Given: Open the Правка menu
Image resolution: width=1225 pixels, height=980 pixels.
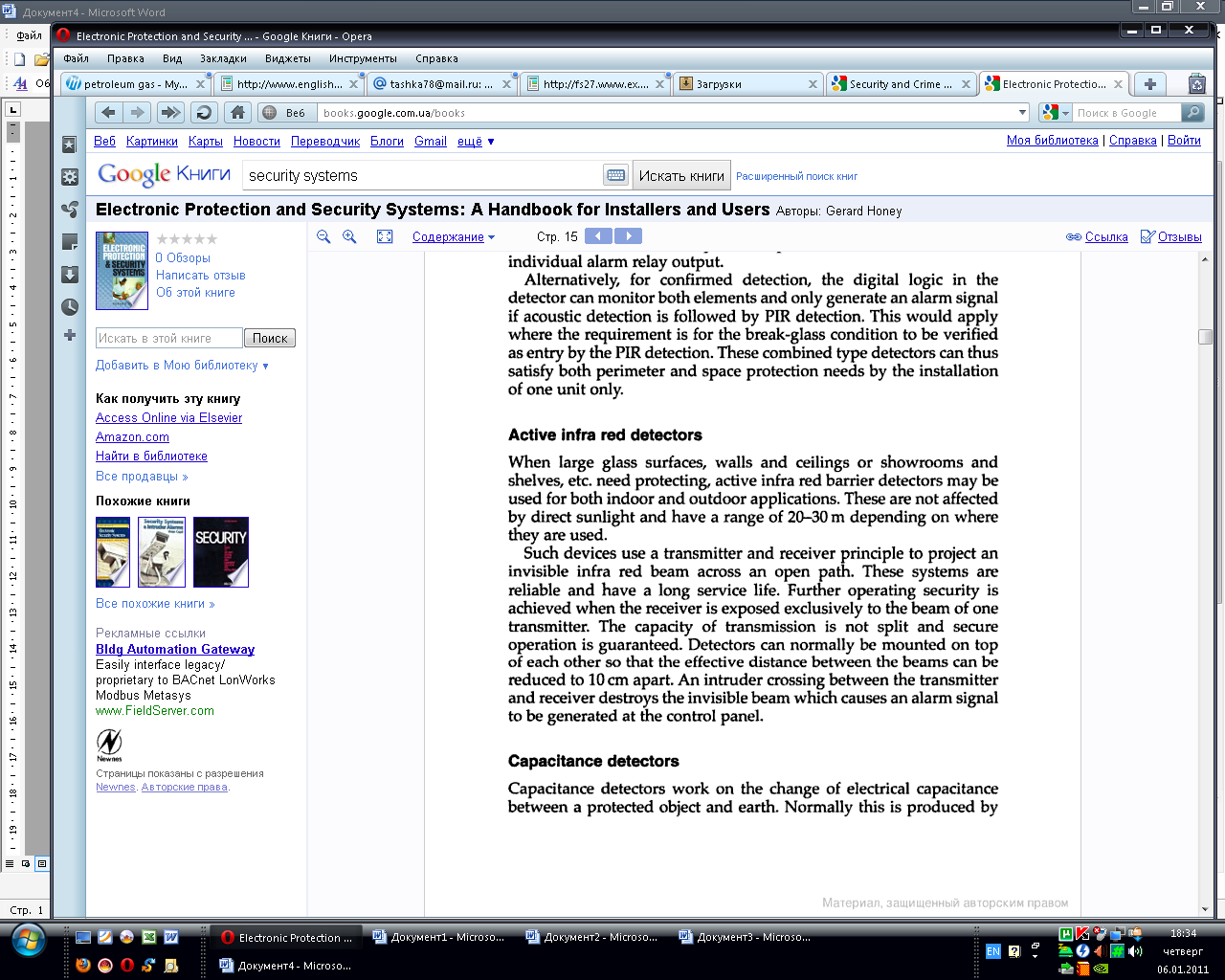Looking at the screenshot, I should (x=125, y=58).
